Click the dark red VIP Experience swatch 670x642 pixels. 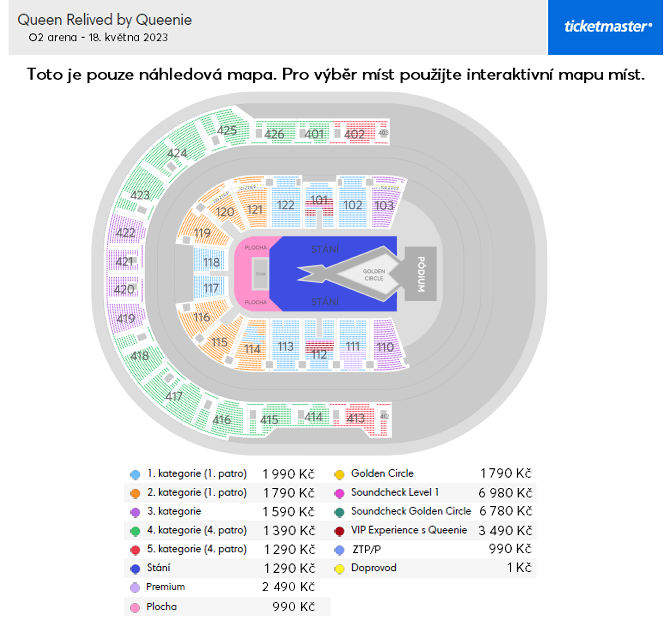[339, 531]
